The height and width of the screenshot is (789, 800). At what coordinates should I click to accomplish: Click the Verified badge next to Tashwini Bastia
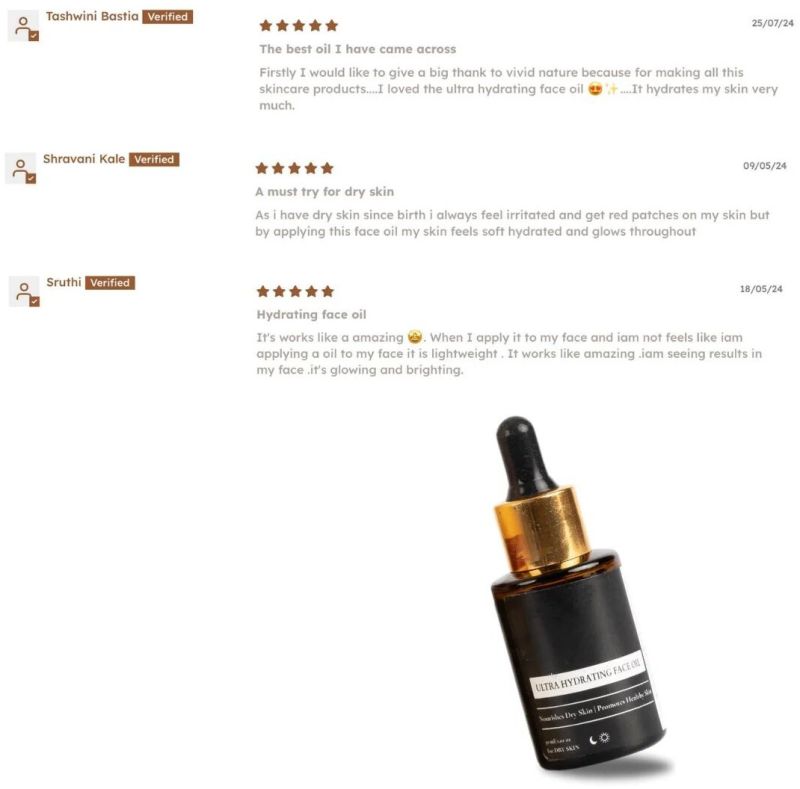[x=167, y=17]
